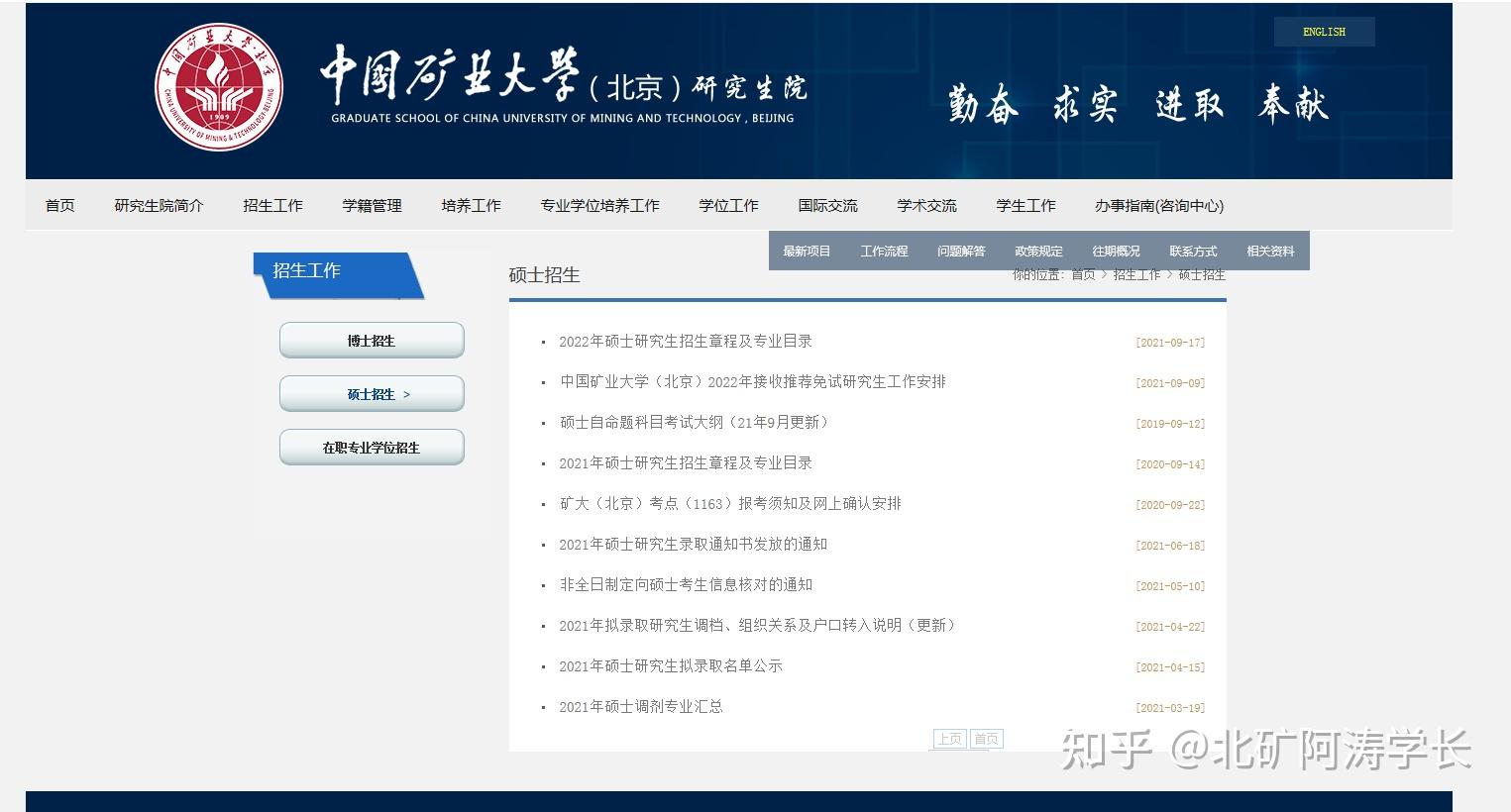Click the date [2021-04-15]
1511x812 pixels.
pyautogui.click(x=1170, y=667)
